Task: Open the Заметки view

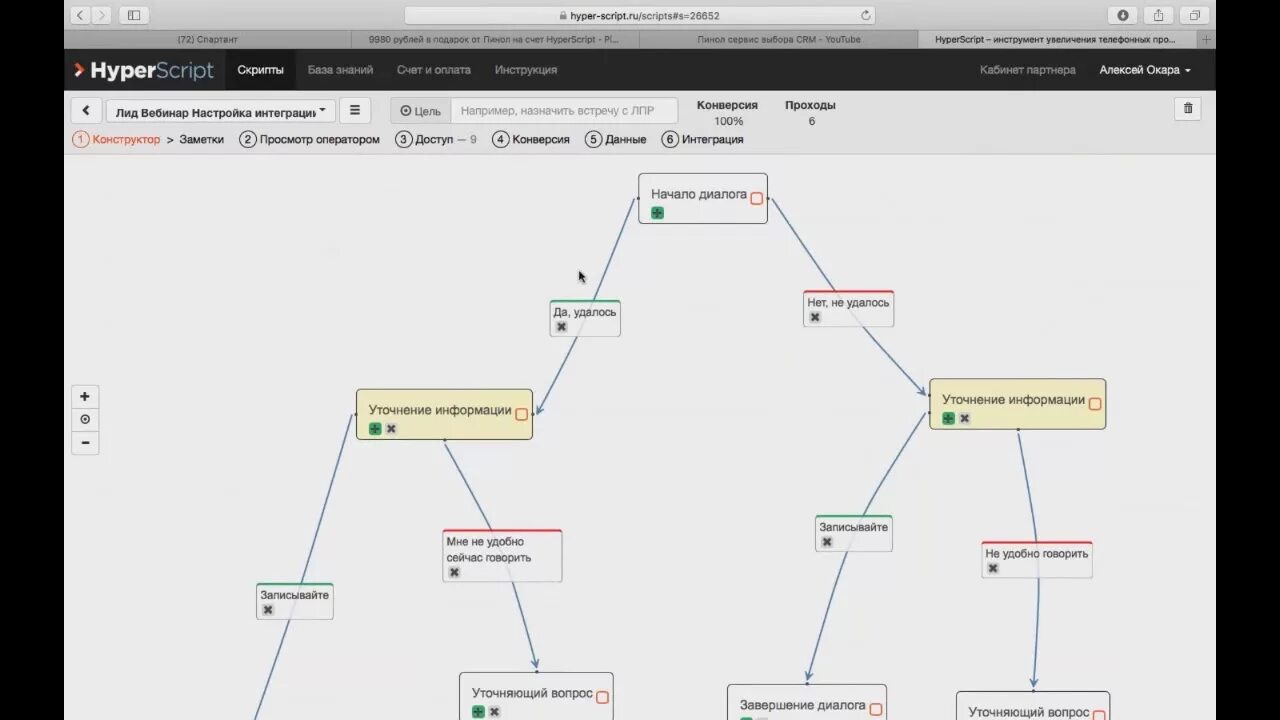Action: tap(202, 139)
